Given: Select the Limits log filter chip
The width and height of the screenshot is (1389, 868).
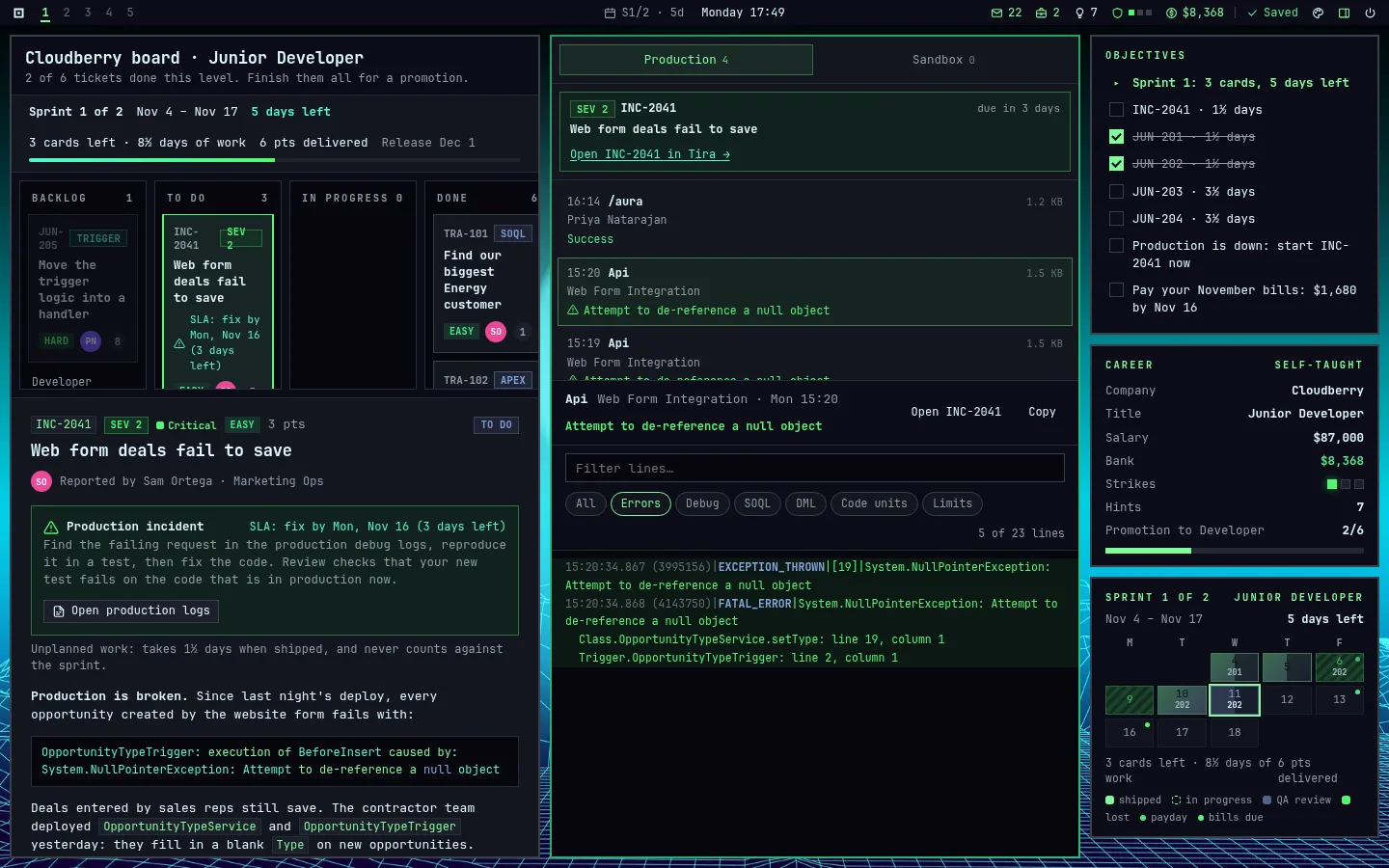Looking at the screenshot, I should pyautogui.click(x=952, y=503).
